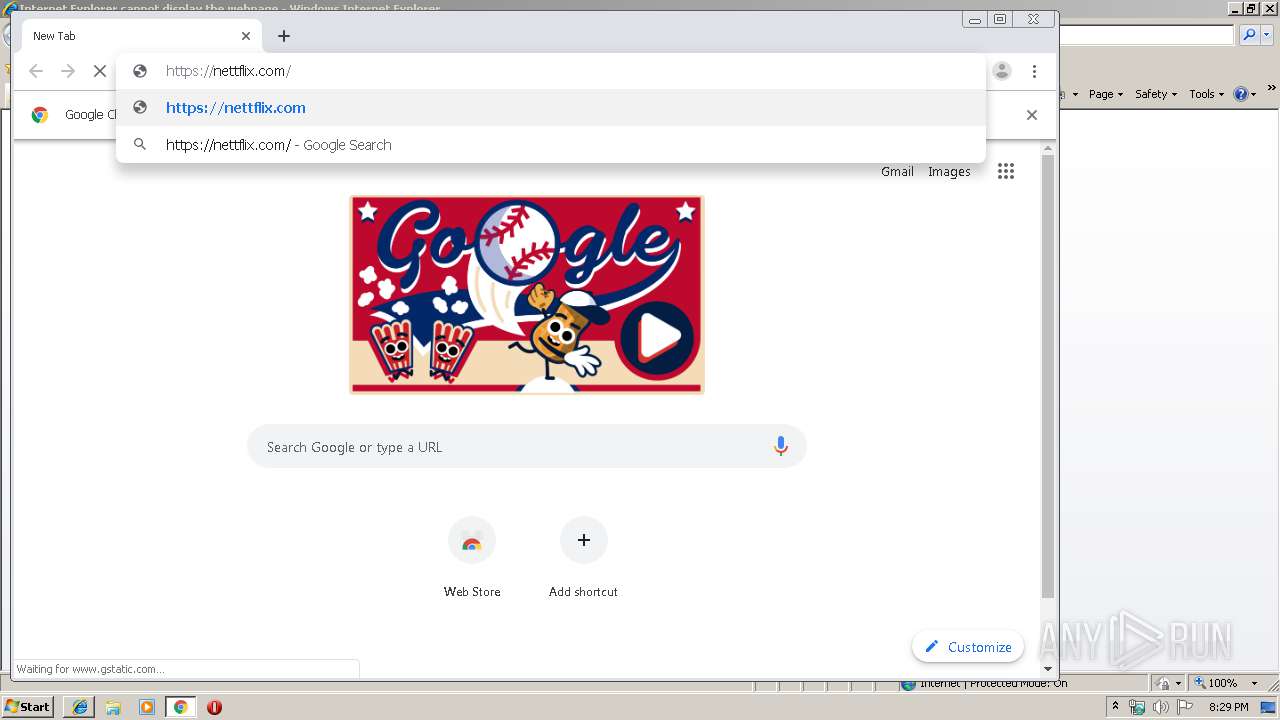Click the address bar with nettflix.com URL
The image size is (1280, 720).
pos(551,71)
